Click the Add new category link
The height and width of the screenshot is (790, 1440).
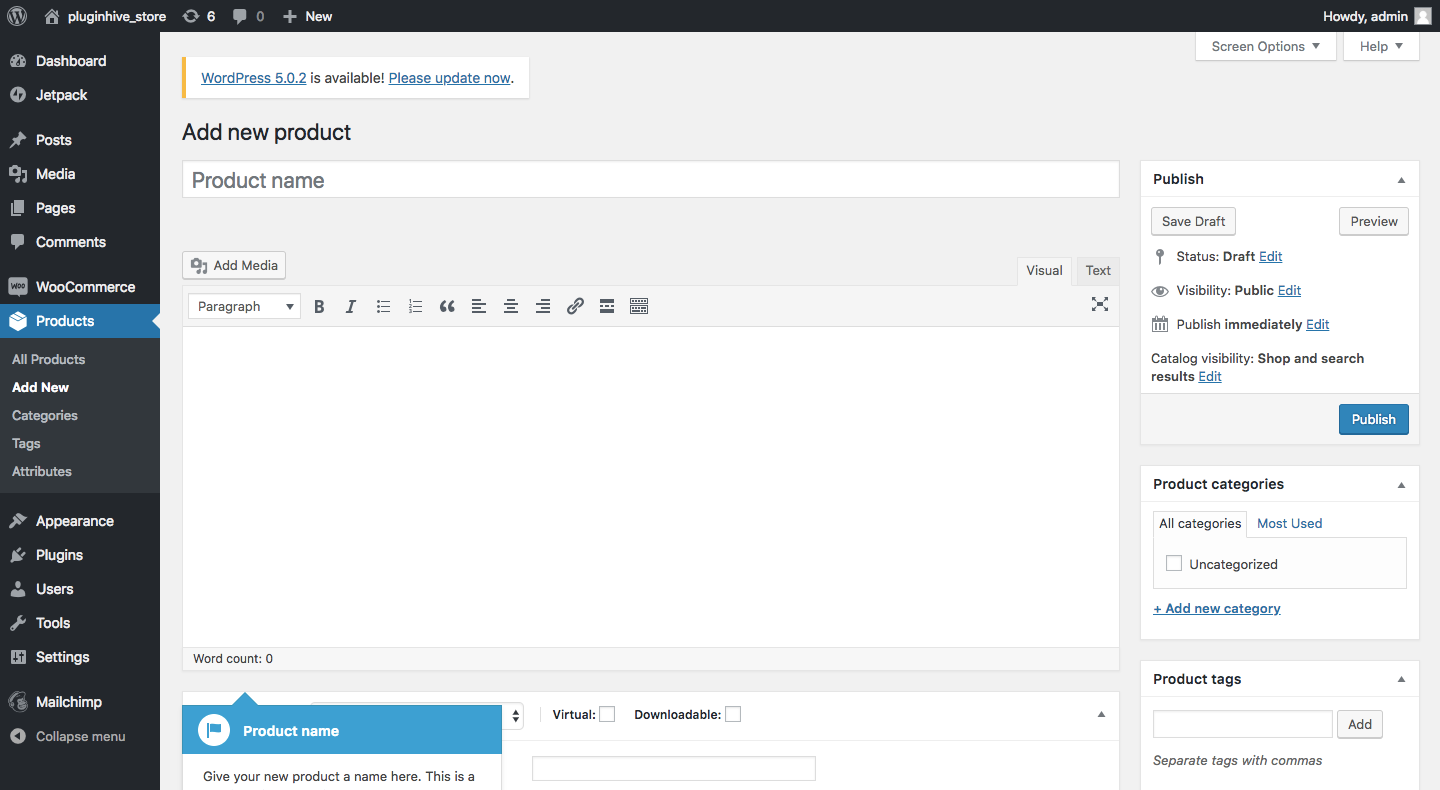point(1217,608)
